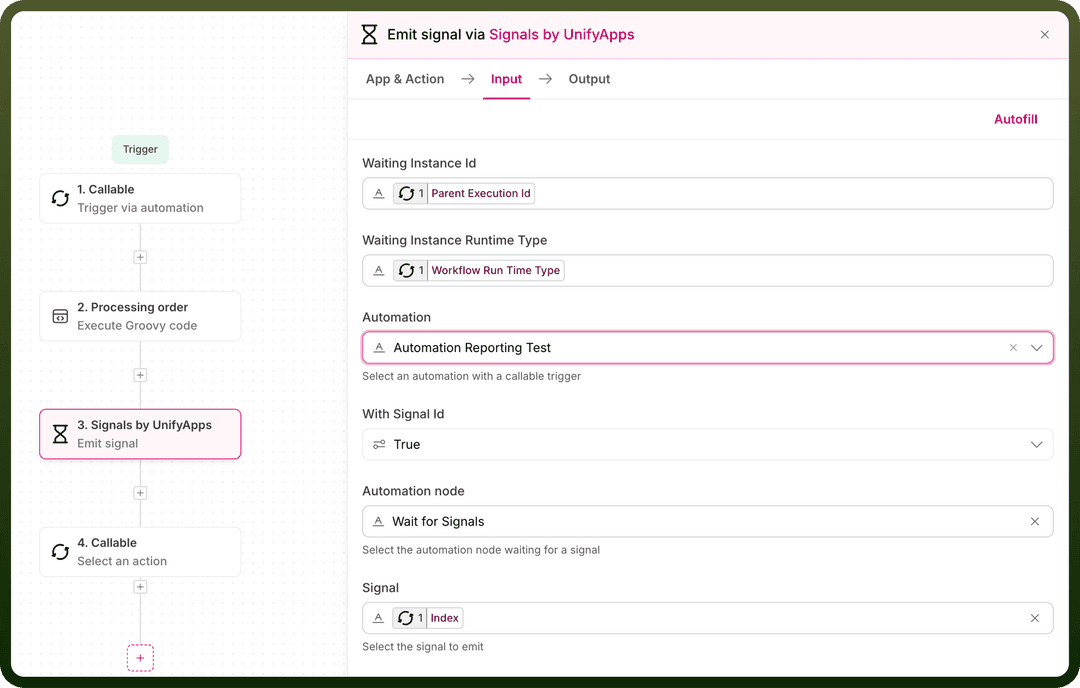1080x688 pixels.
Task: Expand the Automation dropdown chevron
Action: 1037,348
